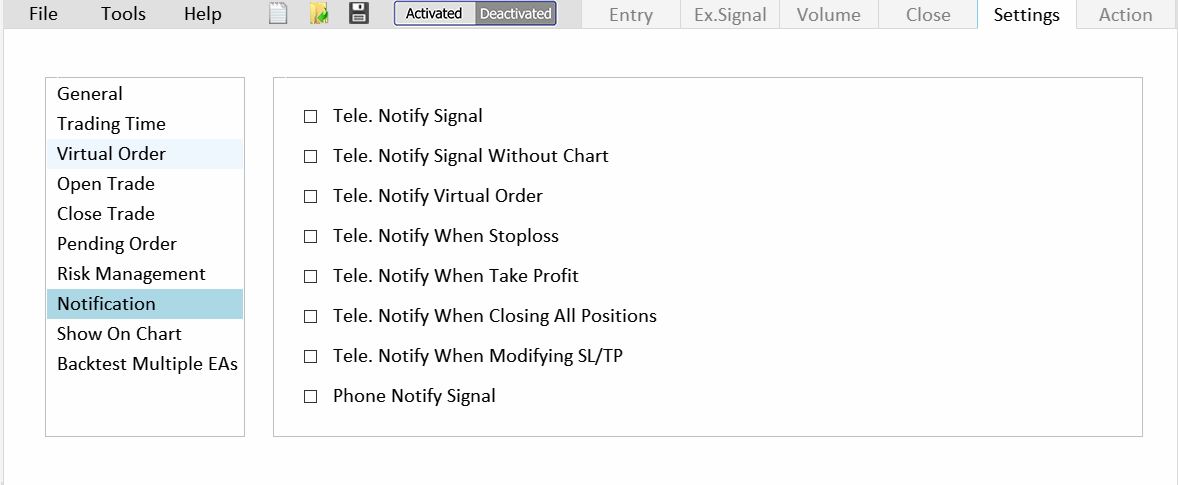
Task: Switch EA state to Deactivated
Action: pos(515,14)
